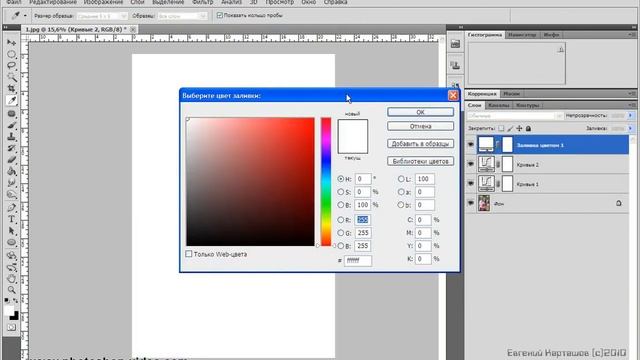The image size is (640, 360).
Task: Select the R red radio button
Action: coord(340,220)
